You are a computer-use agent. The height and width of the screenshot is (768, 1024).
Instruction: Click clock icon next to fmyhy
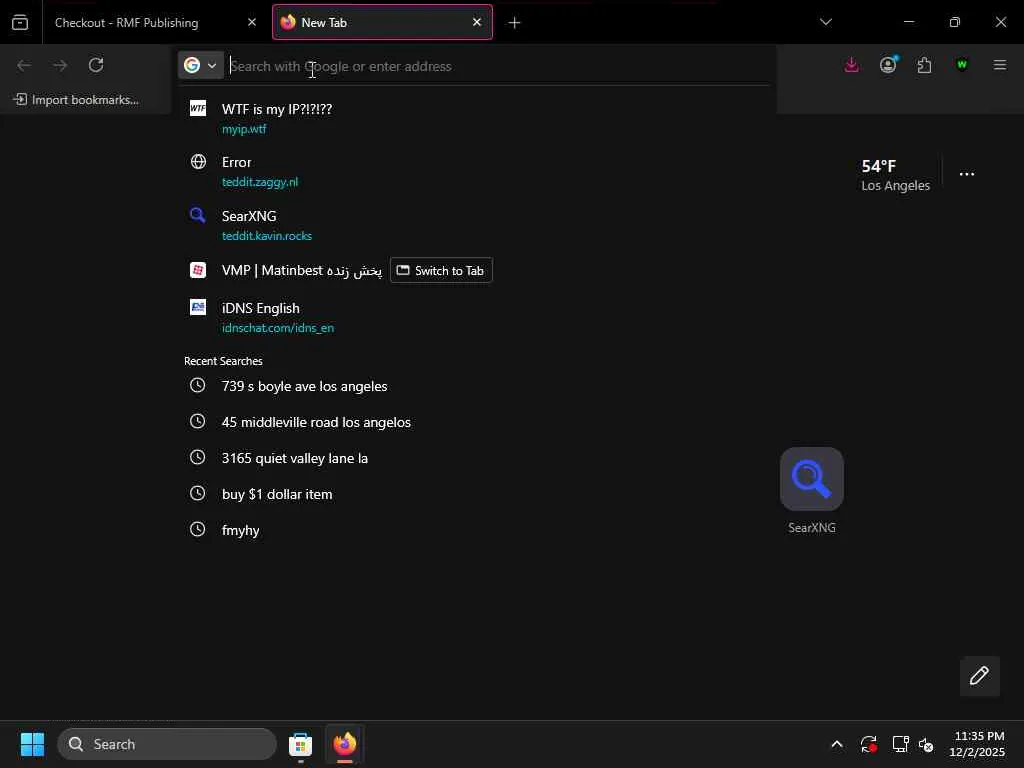click(x=197, y=529)
